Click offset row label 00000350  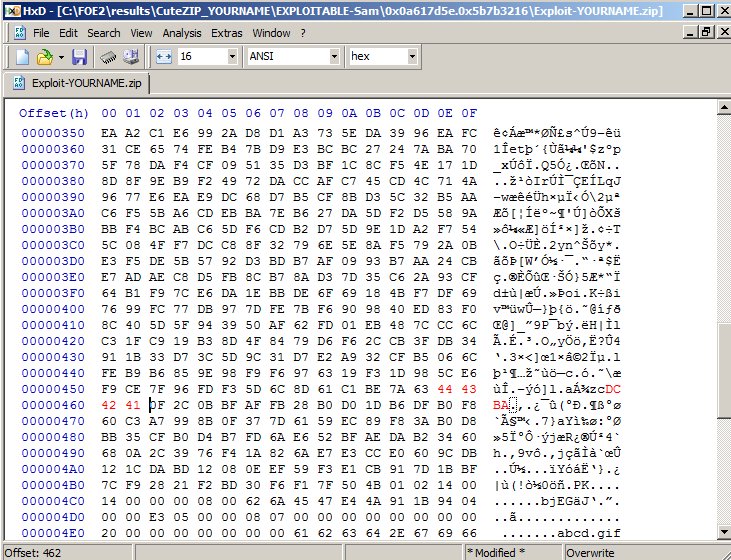53,133
